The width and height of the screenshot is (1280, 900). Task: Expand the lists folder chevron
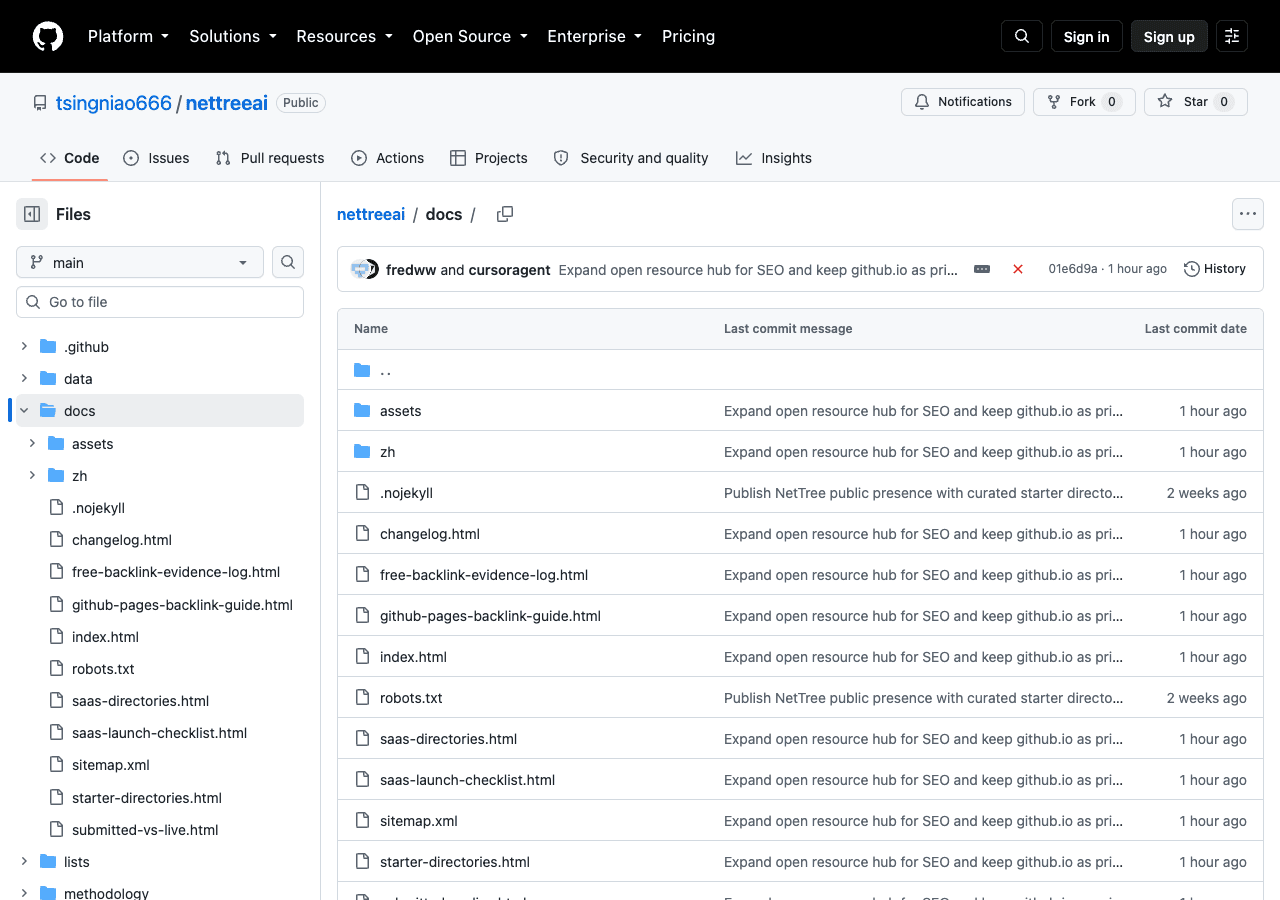pyautogui.click(x=24, y=862)
